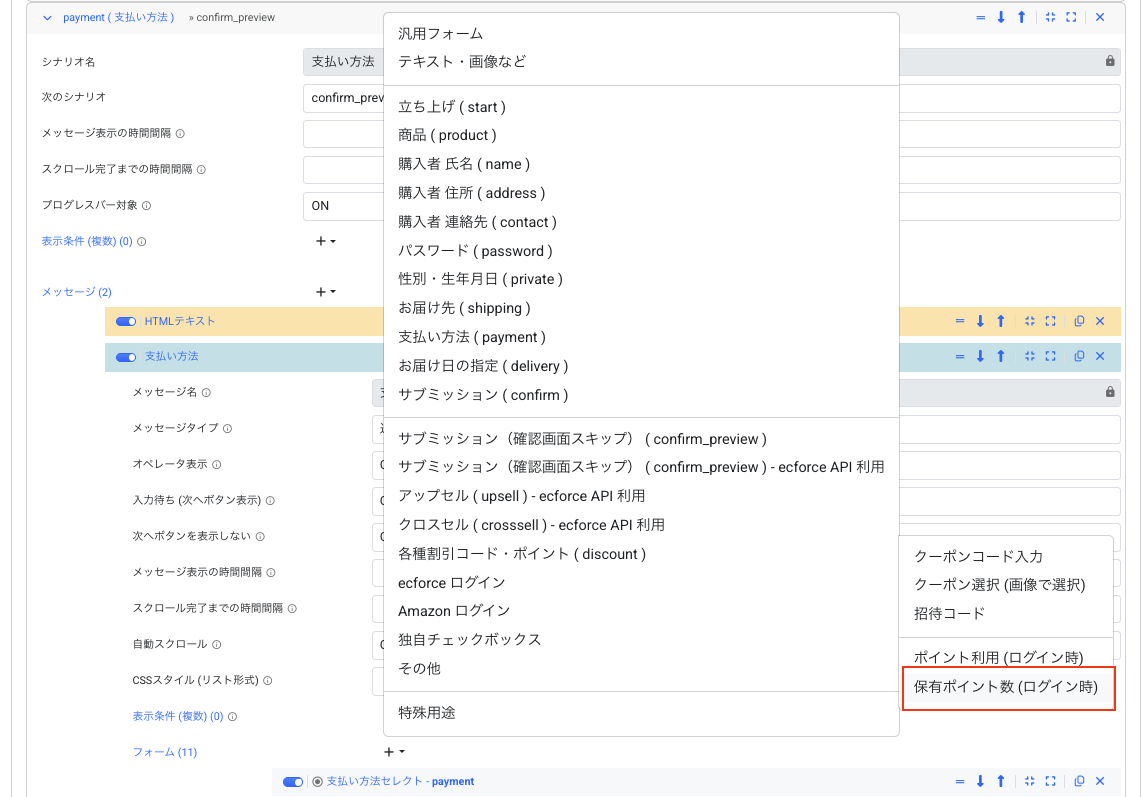This screenshot has height=797, width=1147.
Task: Collapse-all icon in payment scenario header
Action: pyautogui.click(x=1050, y=17)
